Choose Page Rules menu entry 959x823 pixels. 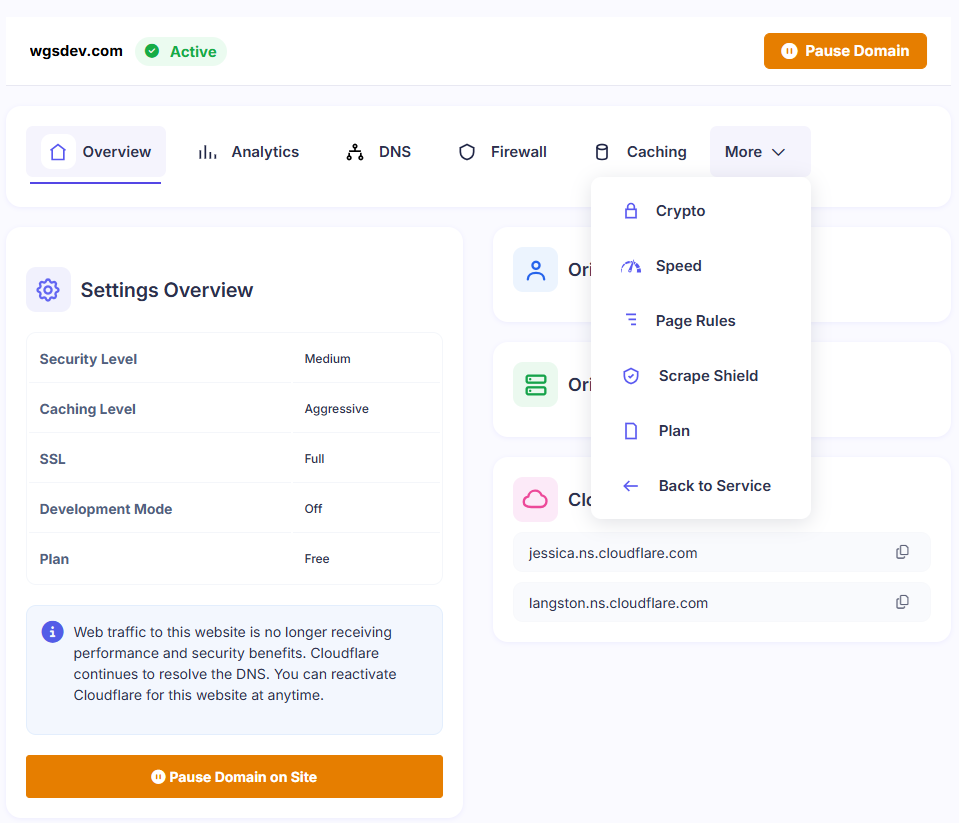pyautogui.click(x=701, y=320)
